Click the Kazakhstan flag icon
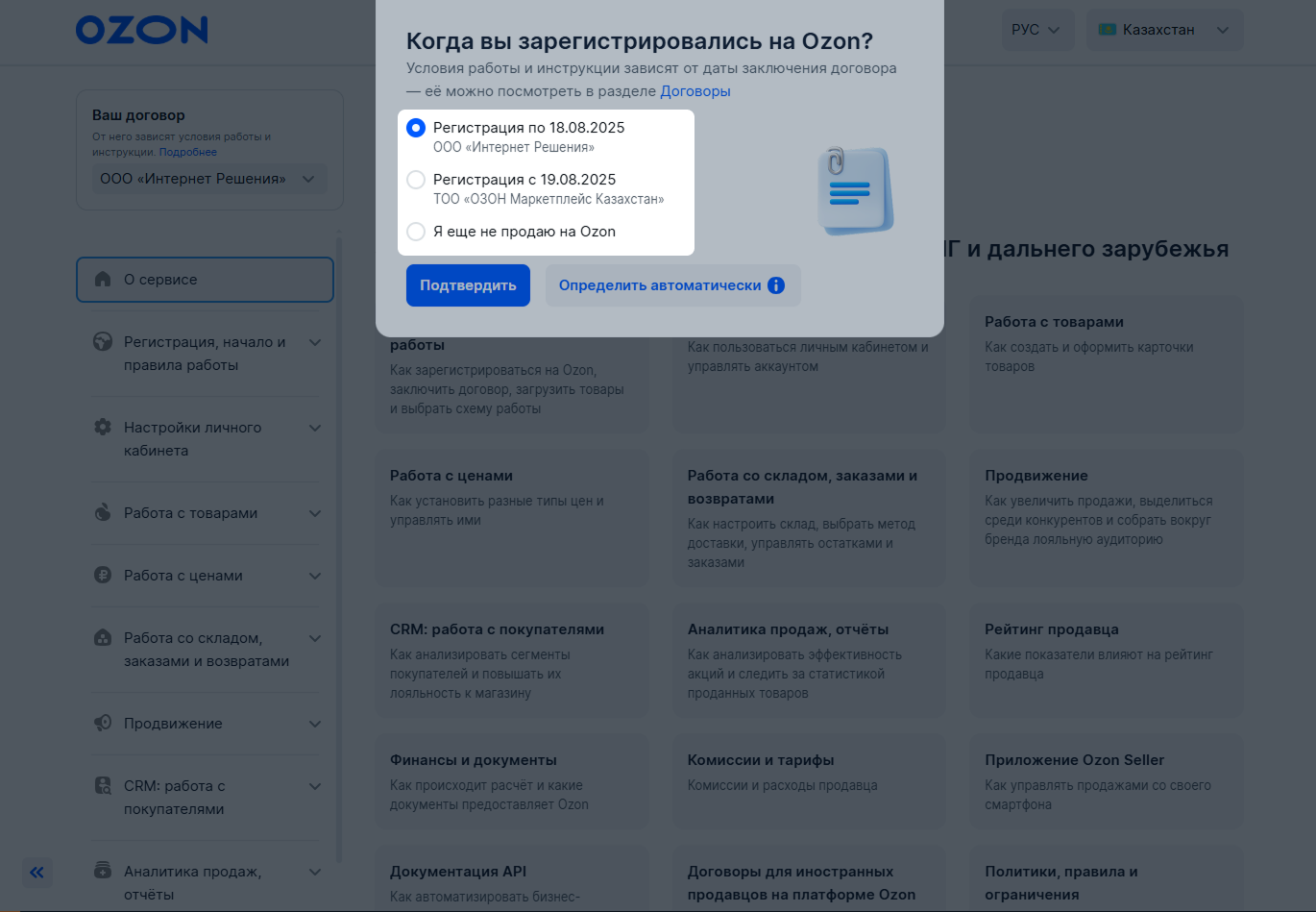 [1108, 30]
